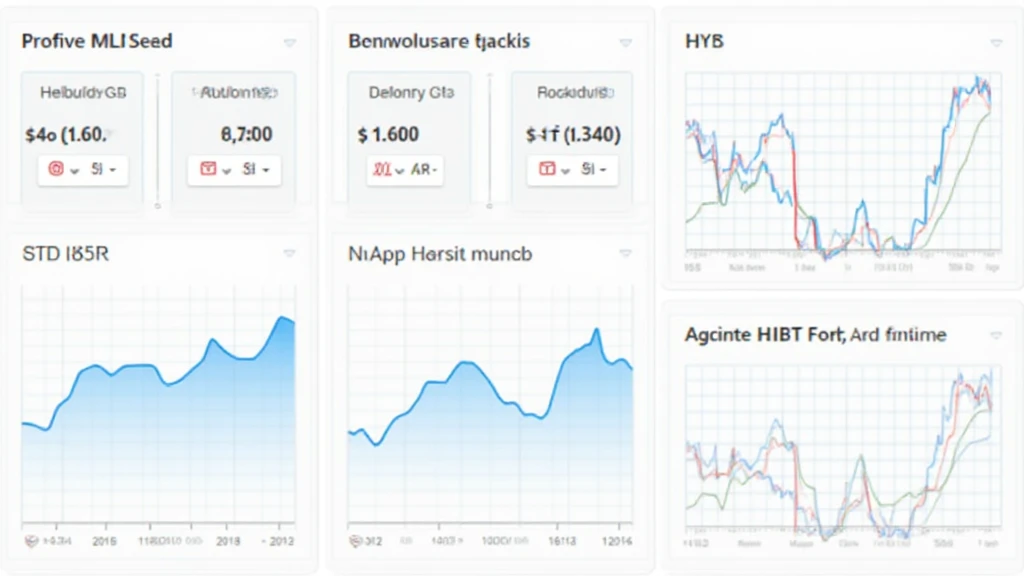Expand the AR dropdown in Delonry Gla card
The image size is (1024, 576).
point(424,170)
